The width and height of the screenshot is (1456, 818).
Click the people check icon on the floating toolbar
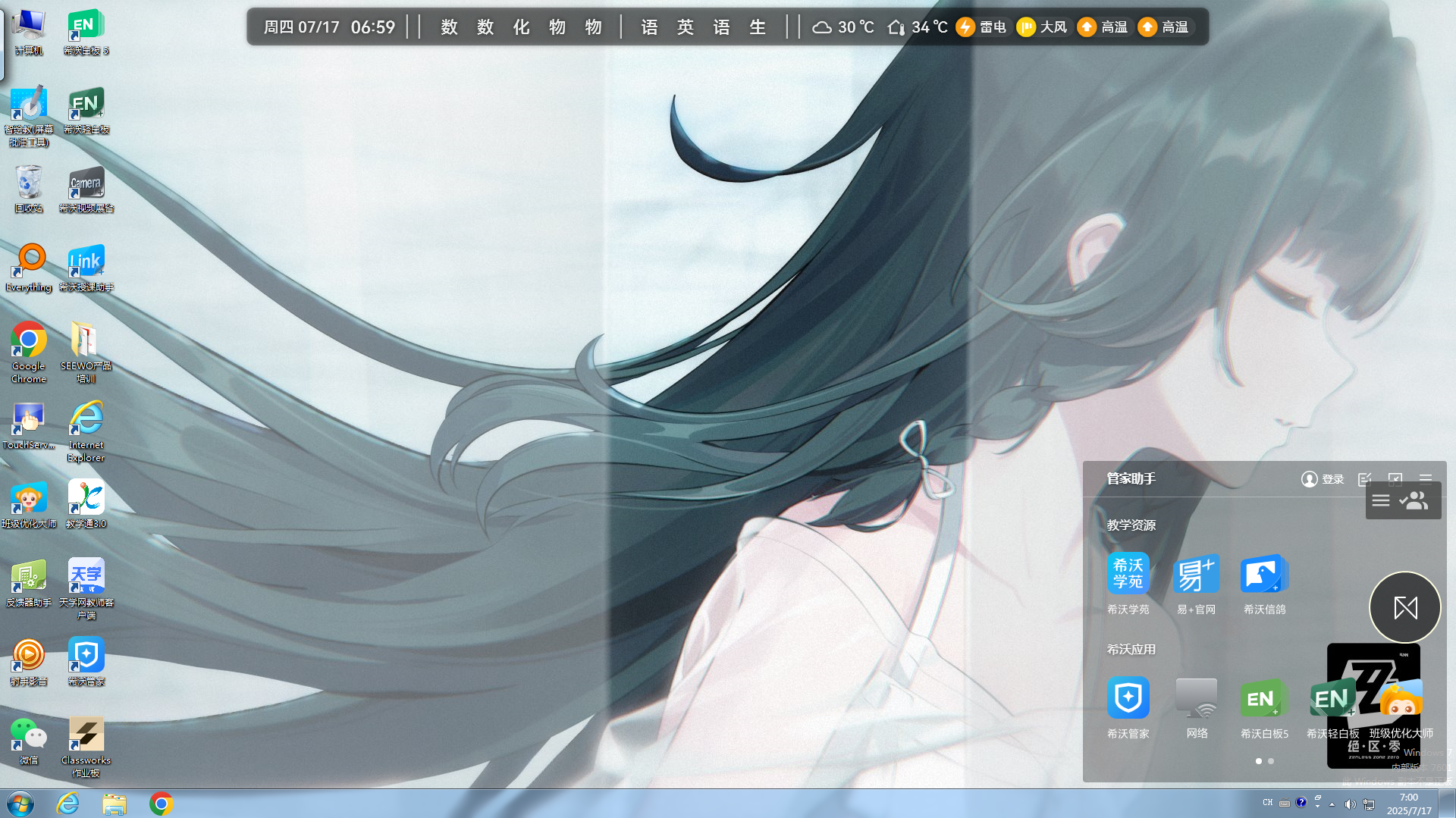click(1414, 501)
